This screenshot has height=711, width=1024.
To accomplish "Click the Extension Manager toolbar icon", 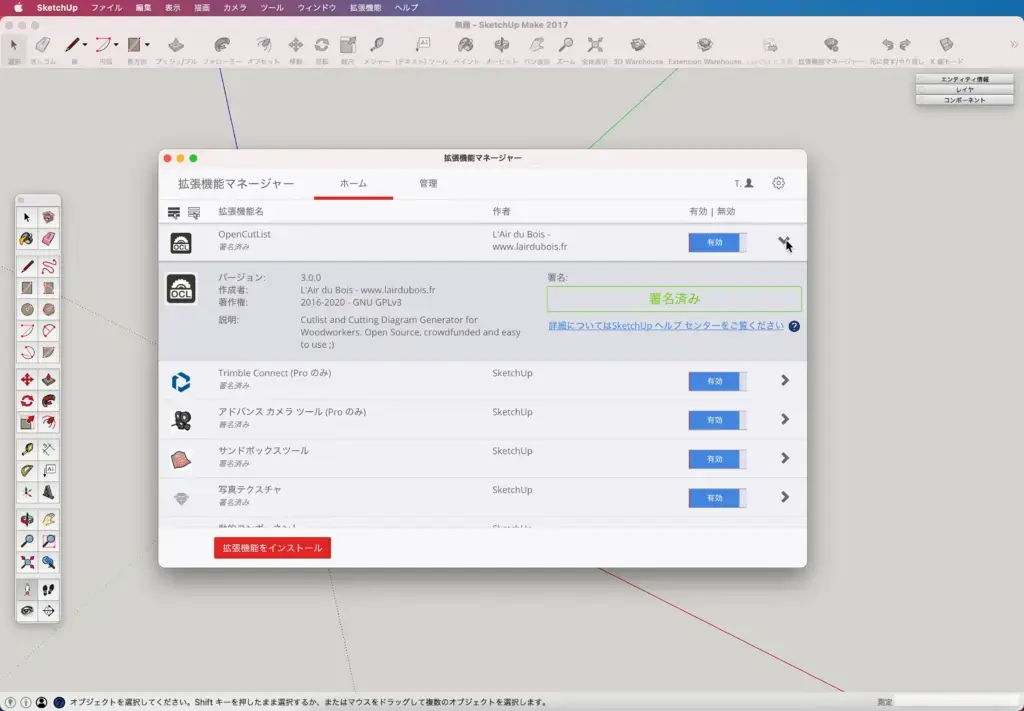I will (831, 45).
